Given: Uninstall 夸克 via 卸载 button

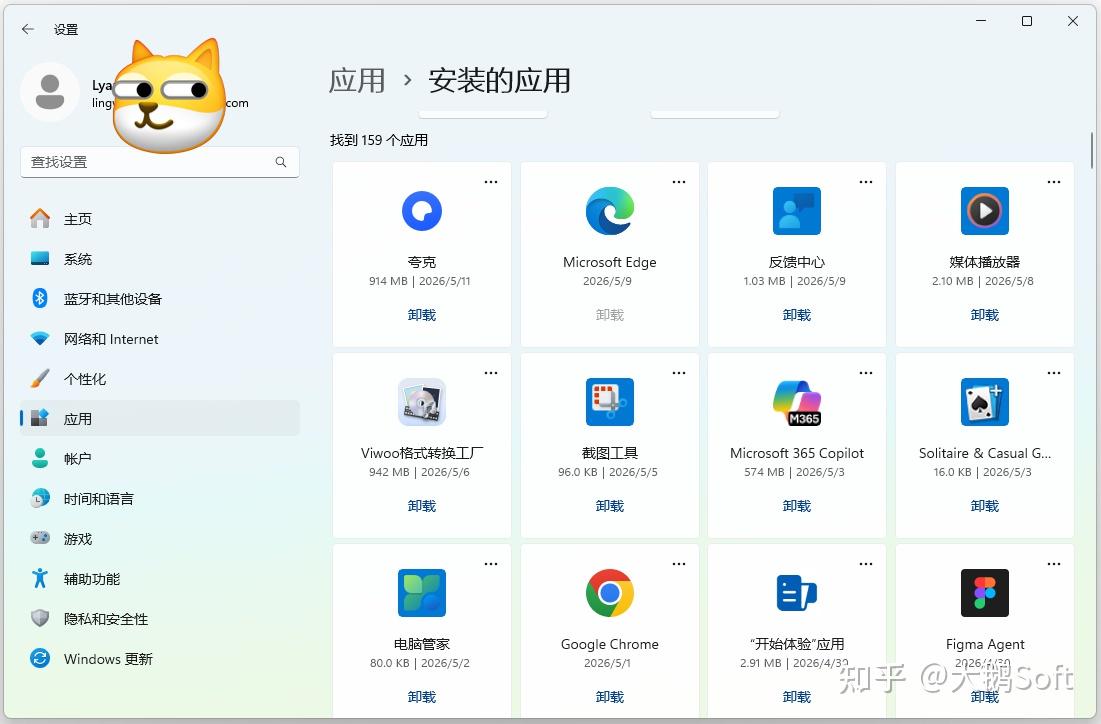Looking at the screenshot, I should (x=421, y=315).
